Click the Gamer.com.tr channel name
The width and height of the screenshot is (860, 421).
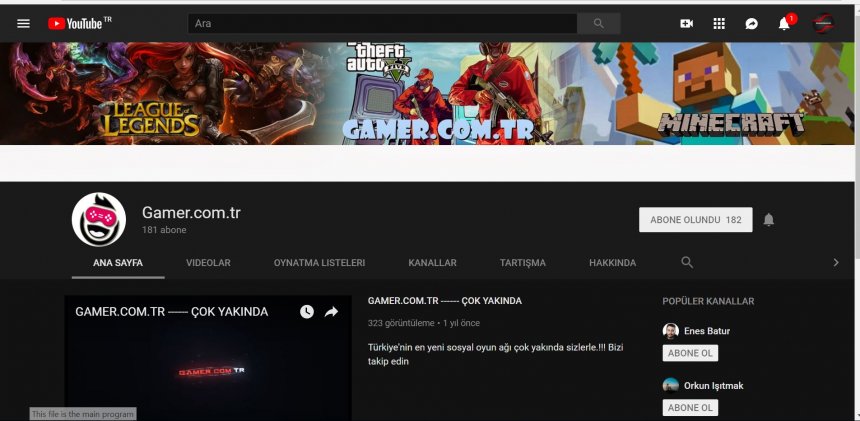click(x=191, y=213)
